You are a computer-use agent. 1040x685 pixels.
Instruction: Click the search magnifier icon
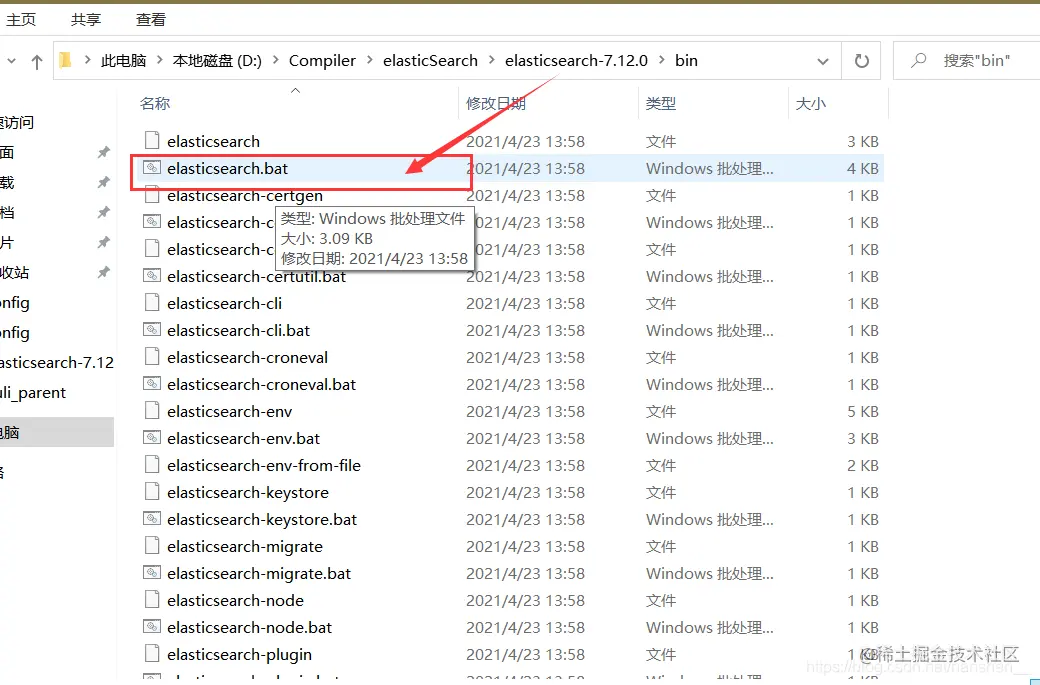coord(919,60)
